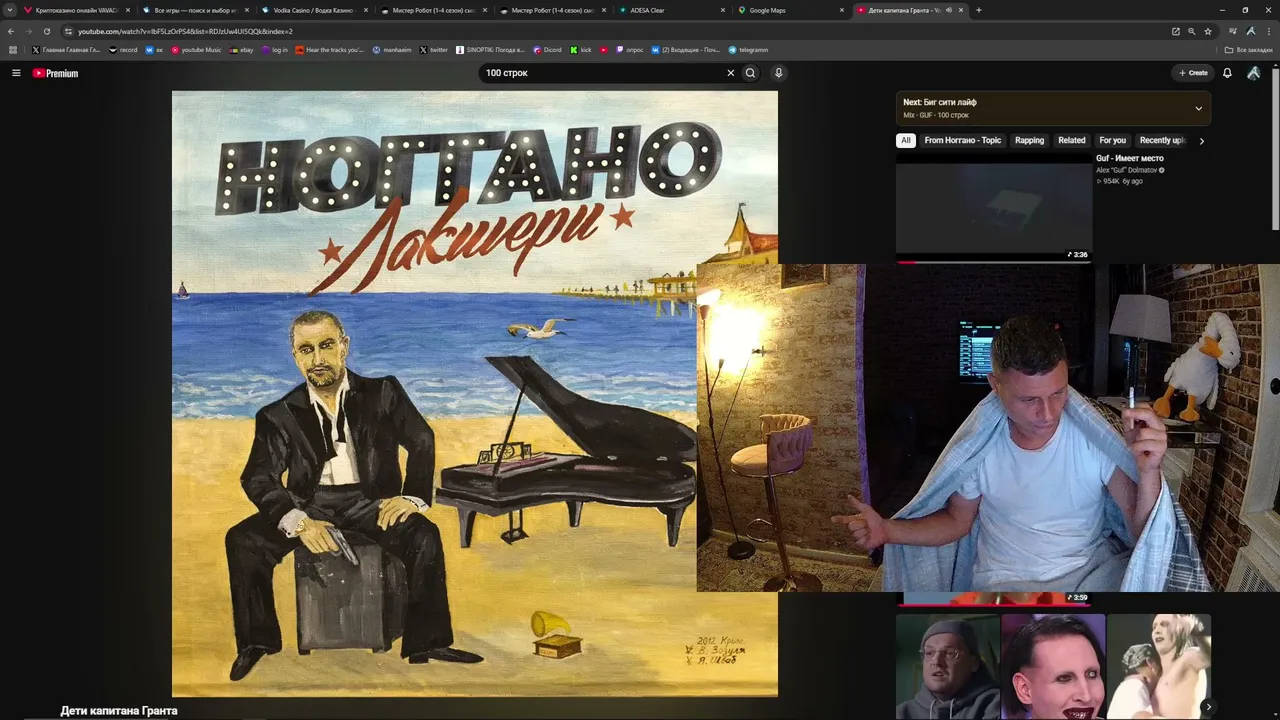Open the record bookmark

pos(124,50)
